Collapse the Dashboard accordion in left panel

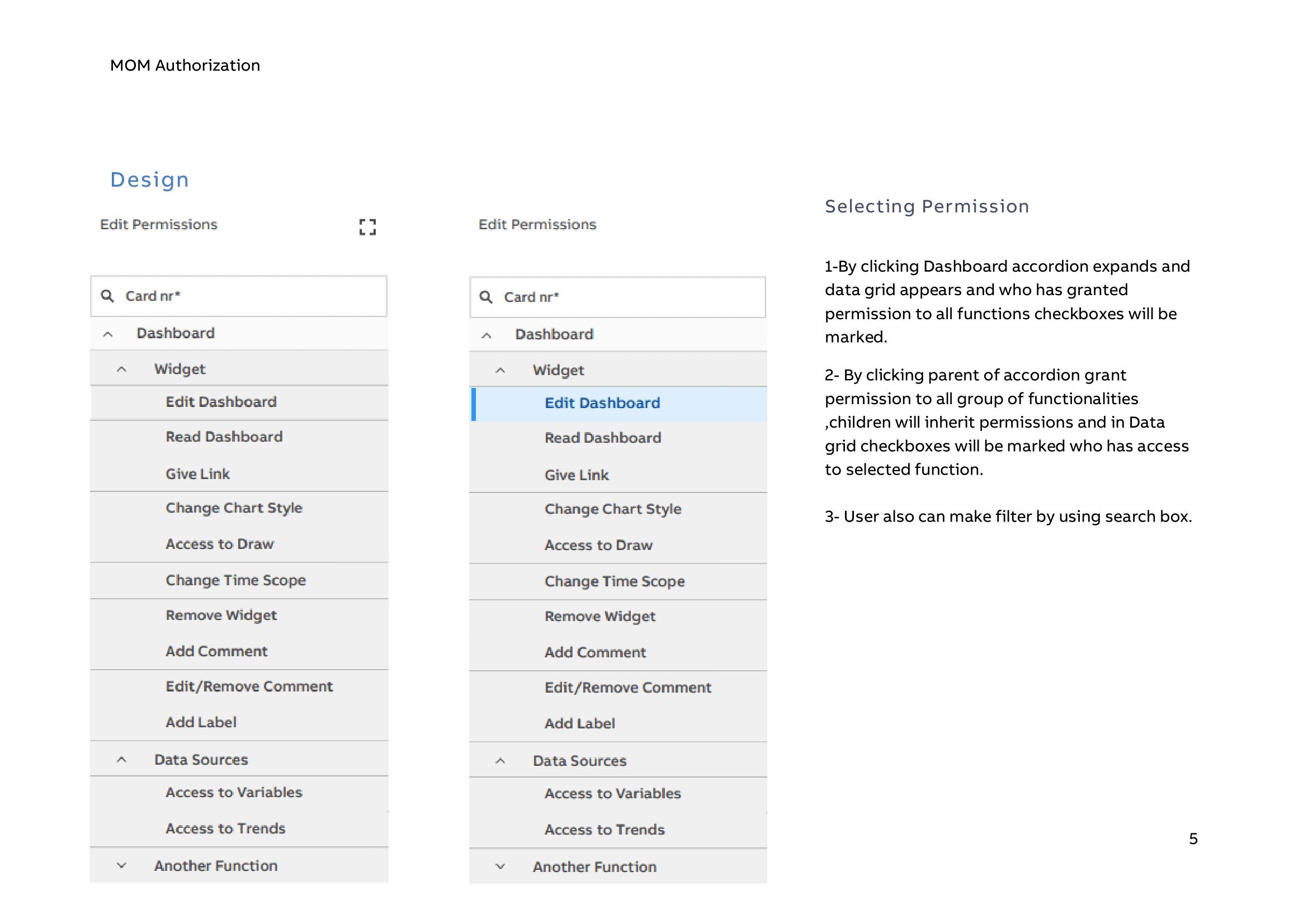pos(108,334)
